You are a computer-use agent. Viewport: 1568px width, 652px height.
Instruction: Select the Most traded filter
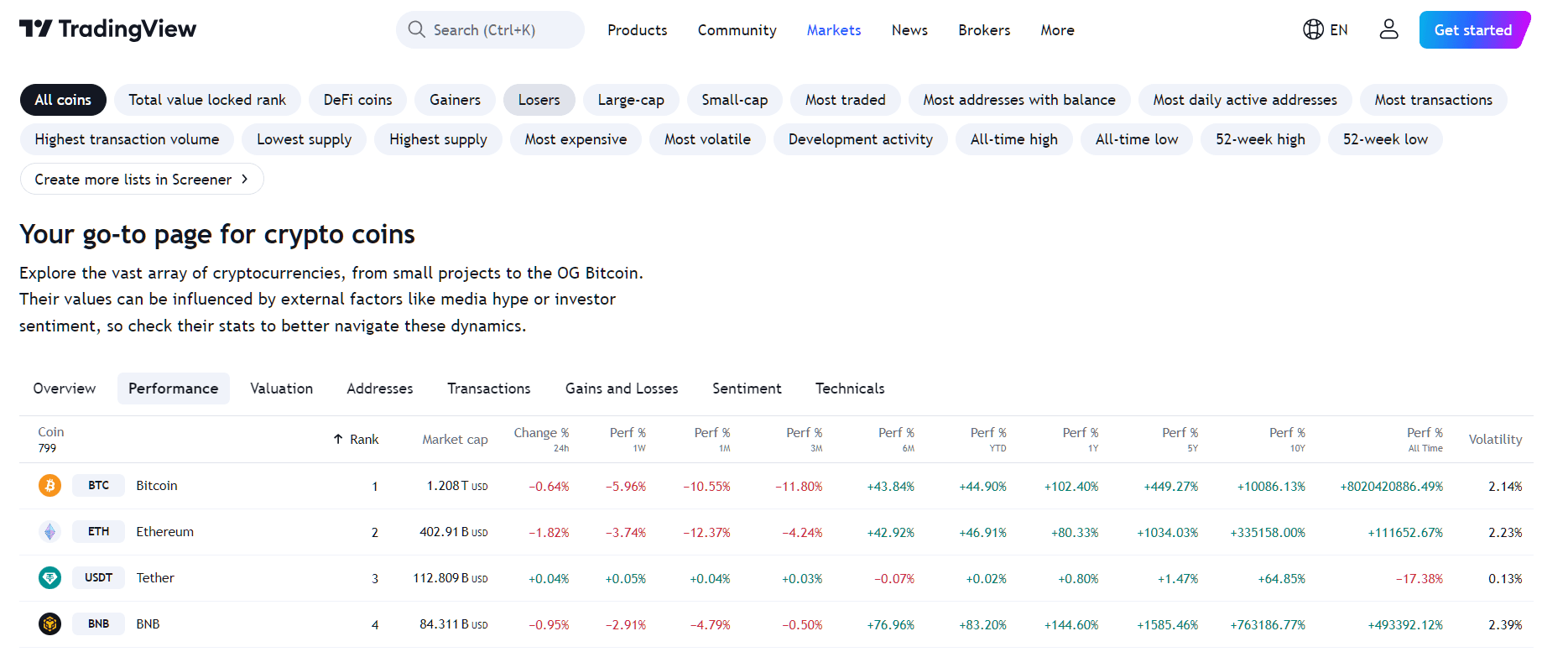coord(845,100)
